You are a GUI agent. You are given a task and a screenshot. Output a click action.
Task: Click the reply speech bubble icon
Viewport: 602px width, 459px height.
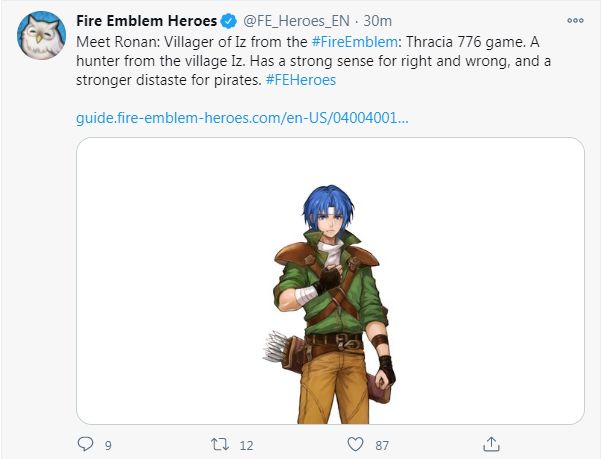[x=86, y=443]
